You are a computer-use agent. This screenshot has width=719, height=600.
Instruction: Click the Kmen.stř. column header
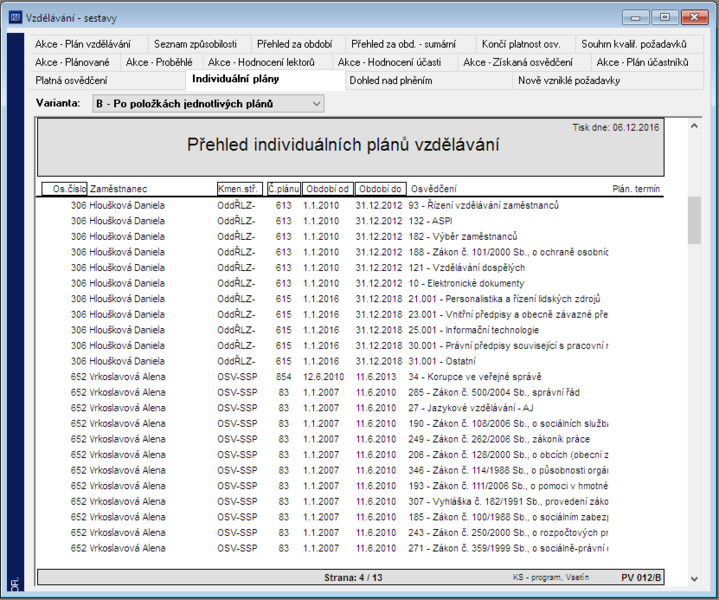tap(240, 189)
